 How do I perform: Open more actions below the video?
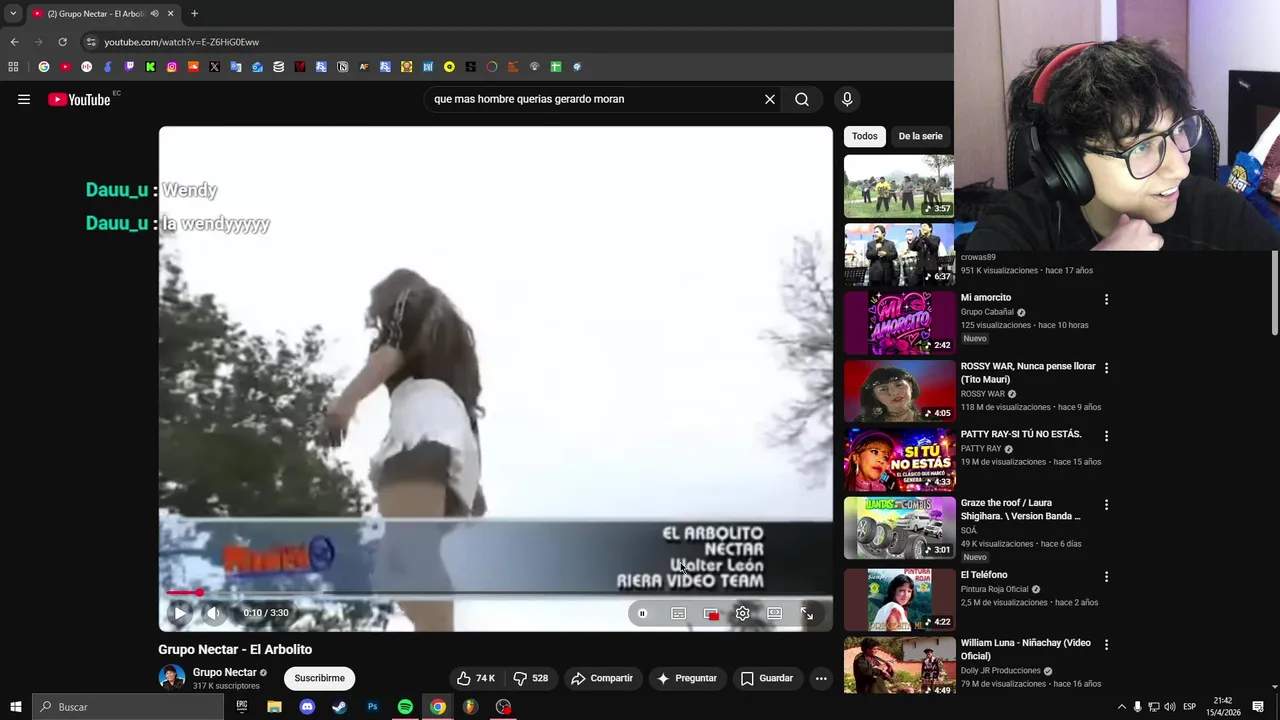point(821,678)
